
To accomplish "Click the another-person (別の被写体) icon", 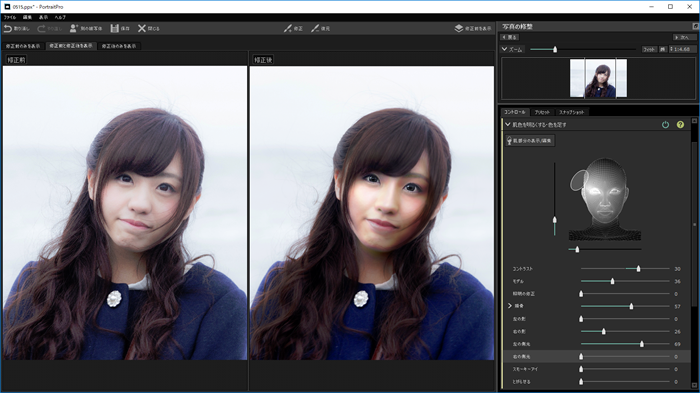I will (x=74, y=29).
